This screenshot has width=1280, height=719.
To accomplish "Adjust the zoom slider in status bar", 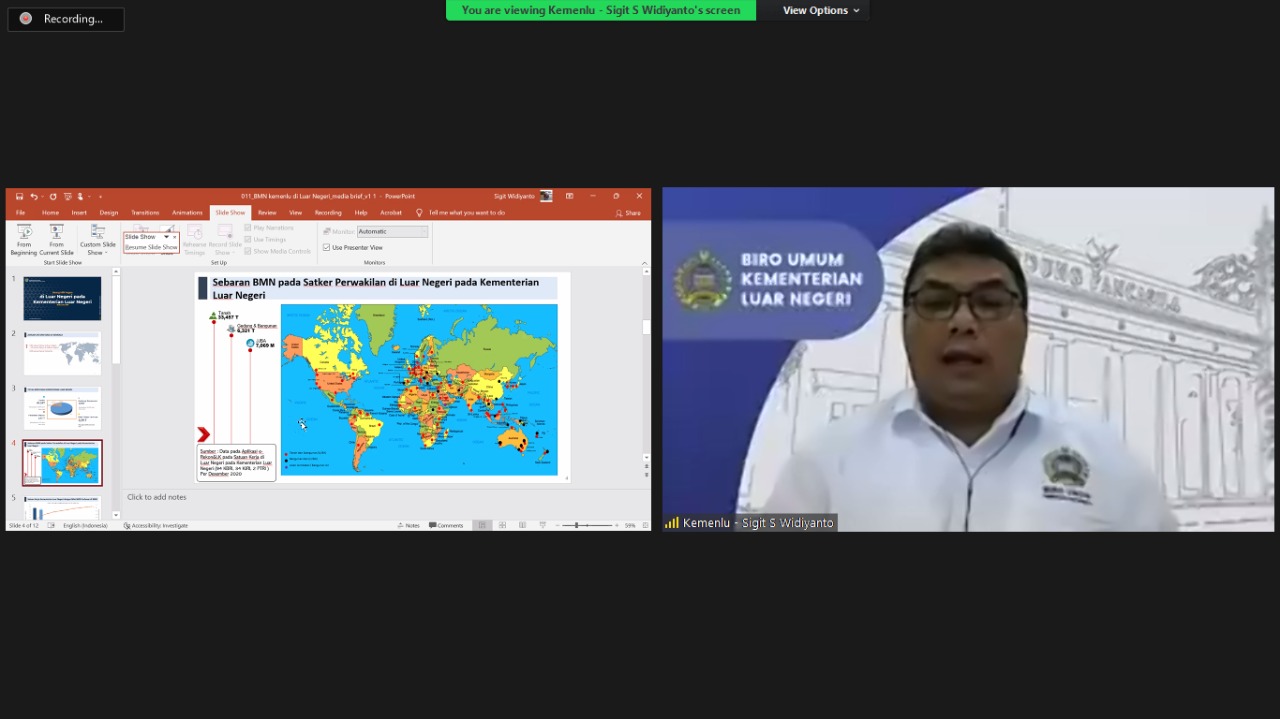I will 577,525.
